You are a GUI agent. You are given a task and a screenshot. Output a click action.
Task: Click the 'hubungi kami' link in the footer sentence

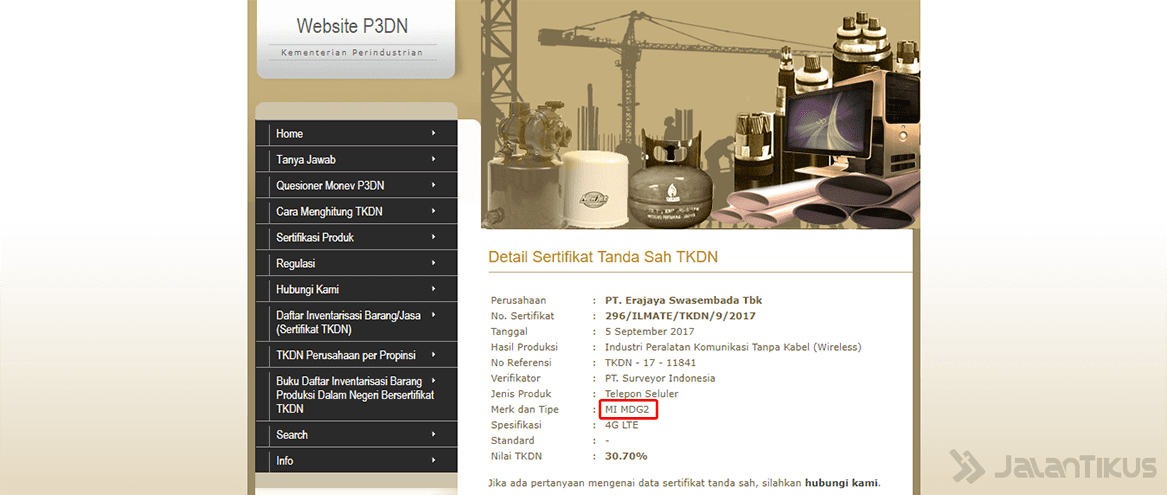pos(841,482)
